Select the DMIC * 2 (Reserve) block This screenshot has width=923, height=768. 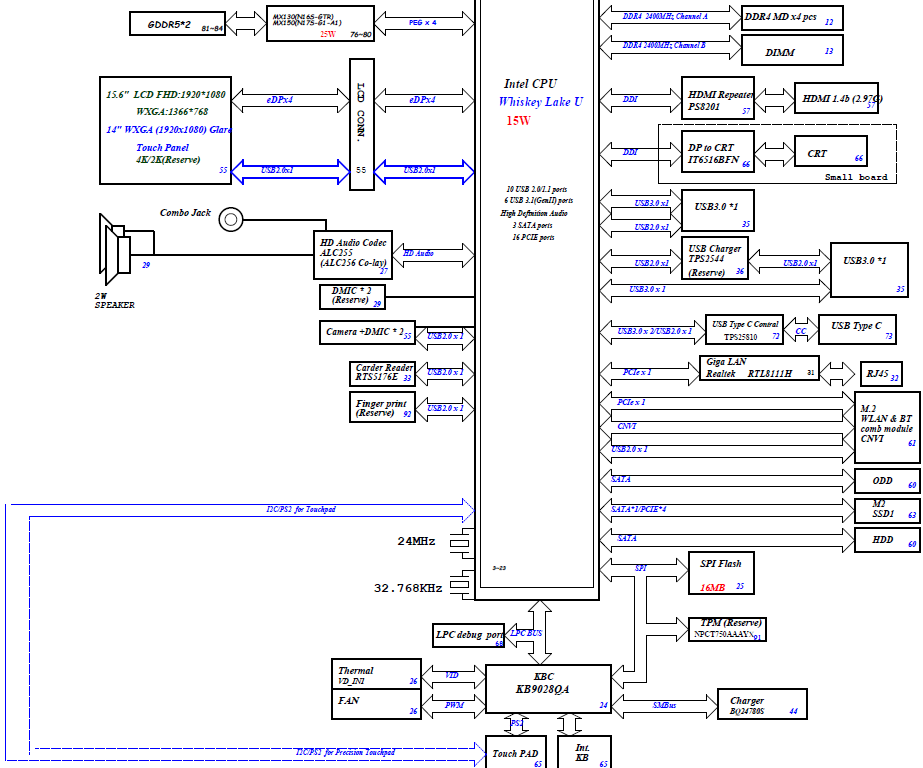pos(353,297)
